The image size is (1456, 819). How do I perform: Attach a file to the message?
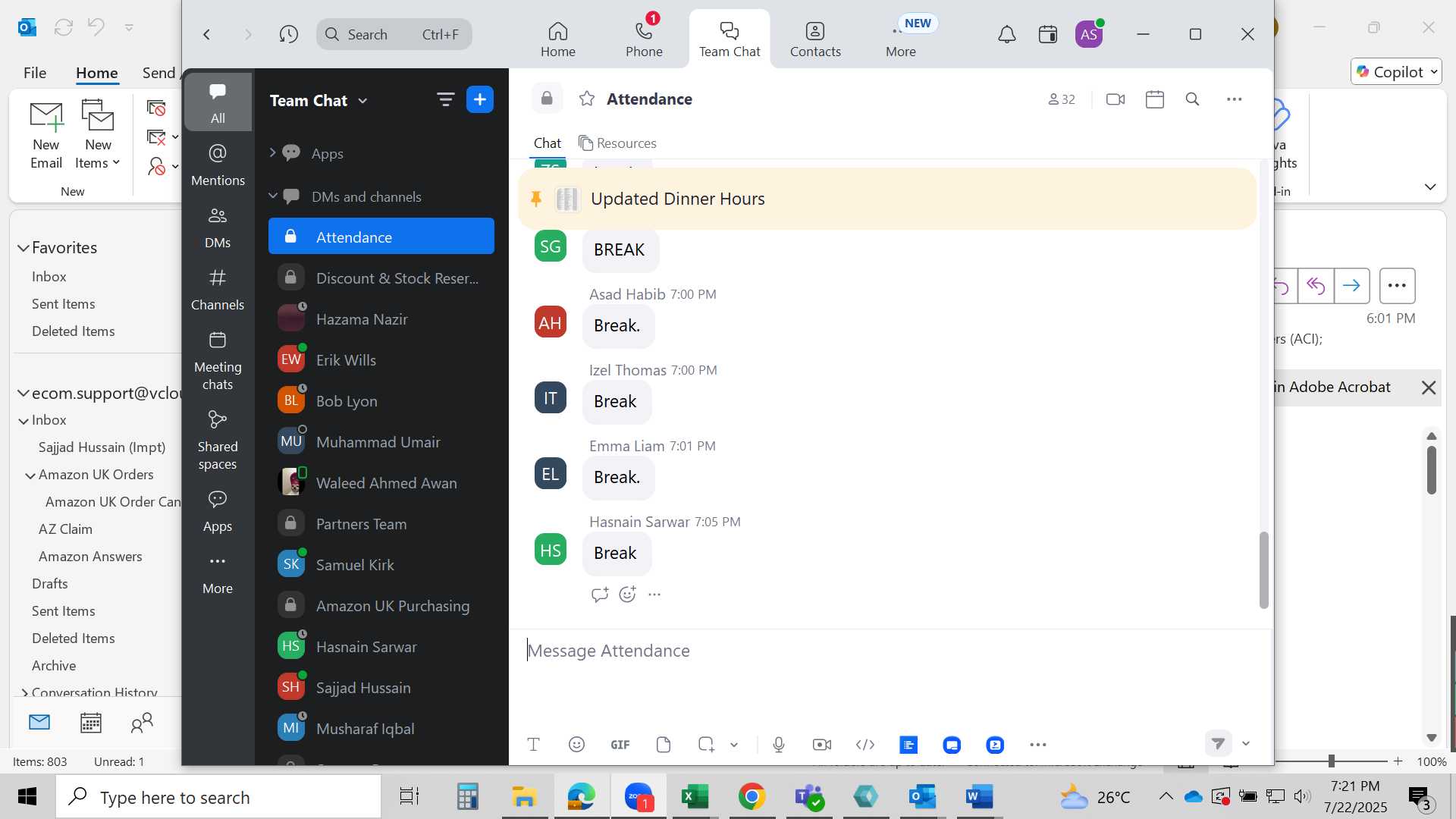pos(664,745)
